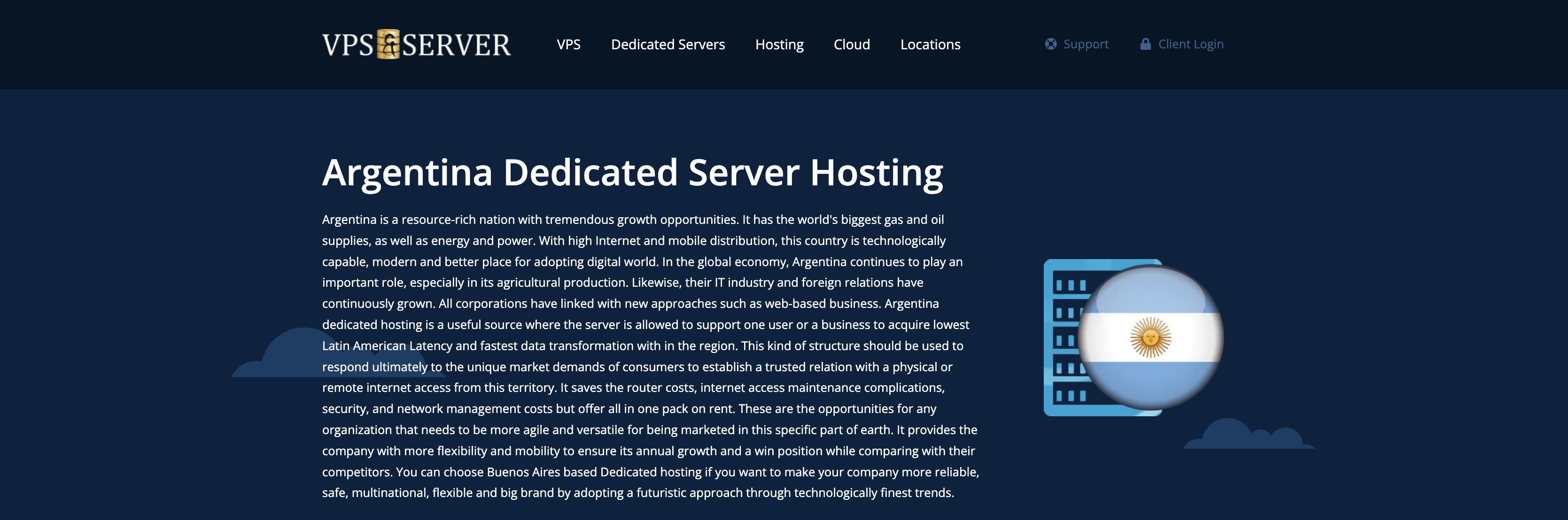Viewport: 1568px width, 520px height.
Task: Go to the Cloud menu item
Action: (x=852, y=45)
